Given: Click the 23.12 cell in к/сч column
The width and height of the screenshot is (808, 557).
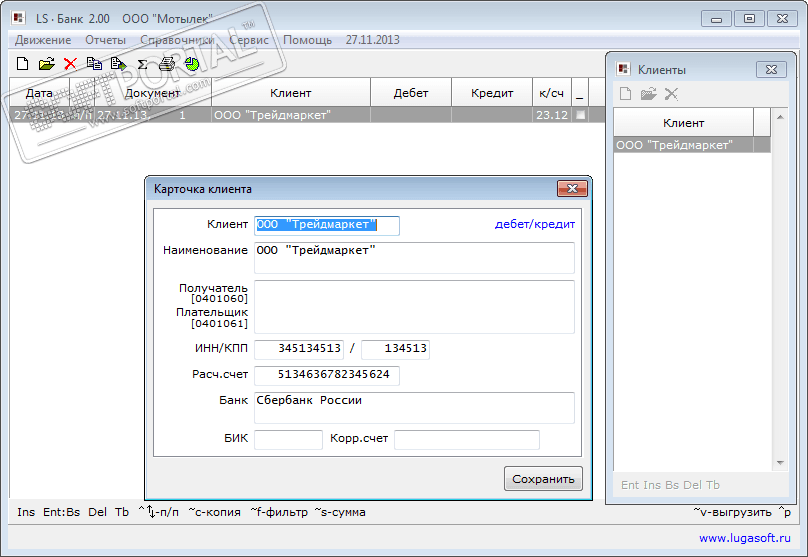Looking at the screenshot, I should pyautogui.click(x=551, y=115).
